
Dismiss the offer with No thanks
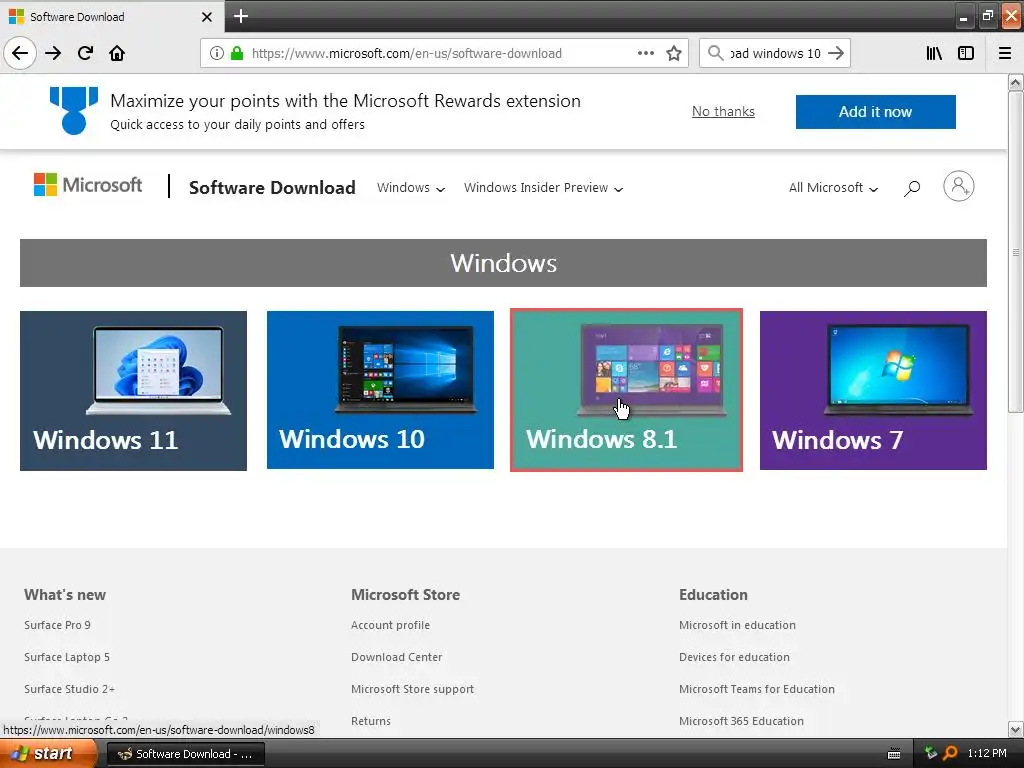(723, 112)
